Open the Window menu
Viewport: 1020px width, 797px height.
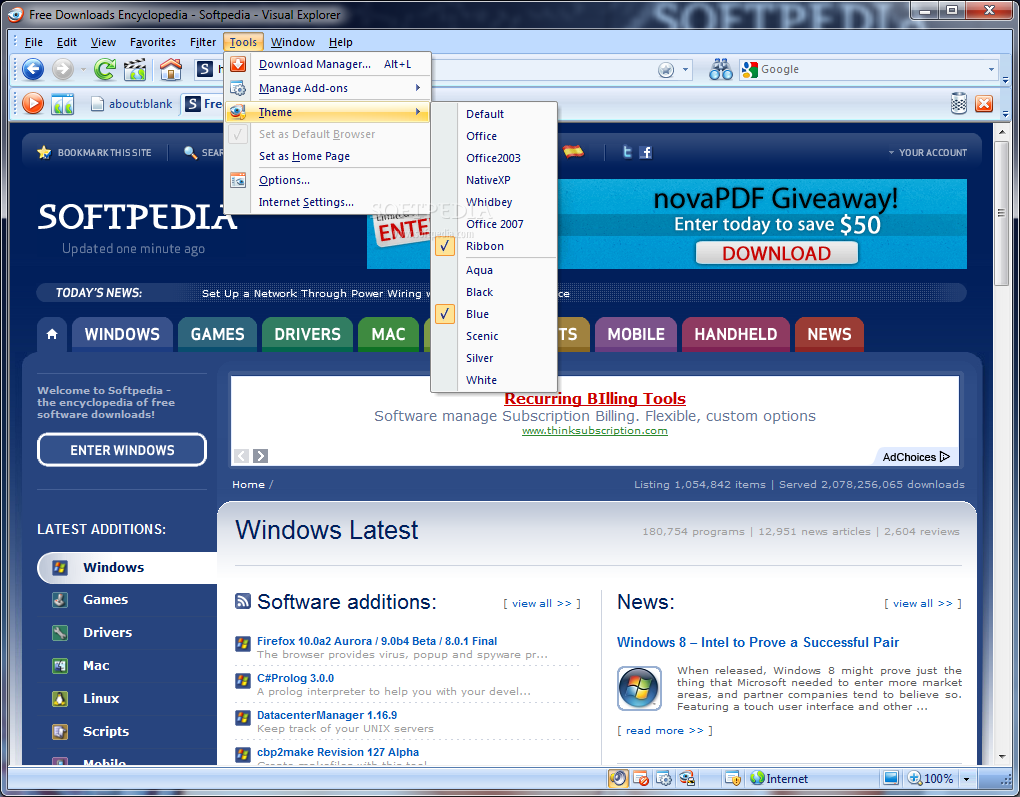[x=293, y=42]
